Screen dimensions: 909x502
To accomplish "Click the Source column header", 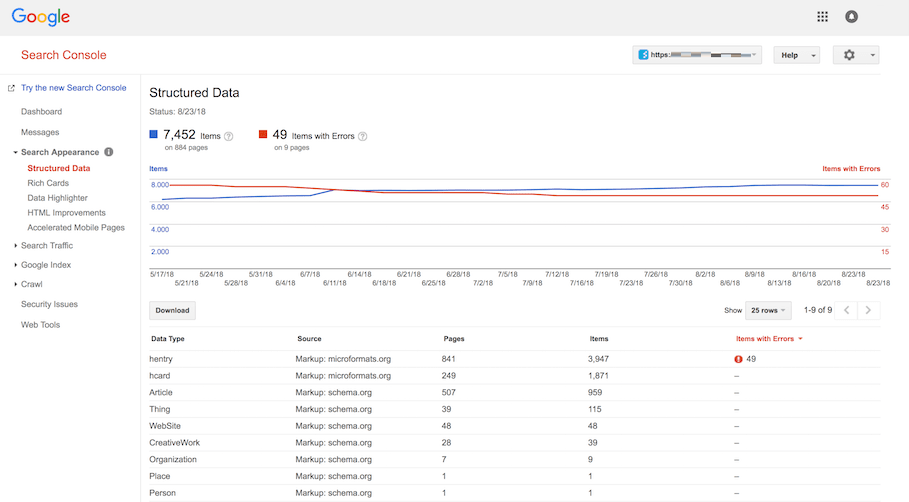I will point(309,339).
